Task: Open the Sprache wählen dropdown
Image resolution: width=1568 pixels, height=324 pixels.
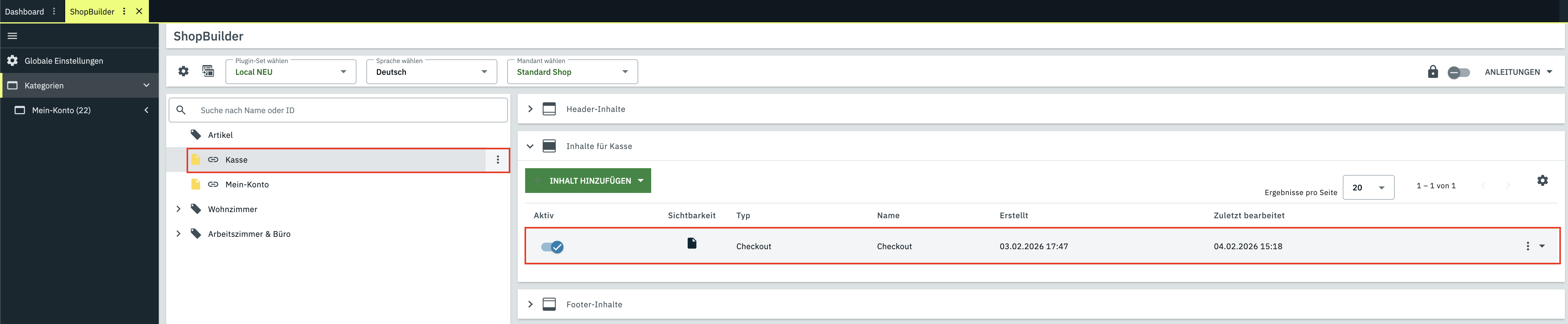Action: 431,72
